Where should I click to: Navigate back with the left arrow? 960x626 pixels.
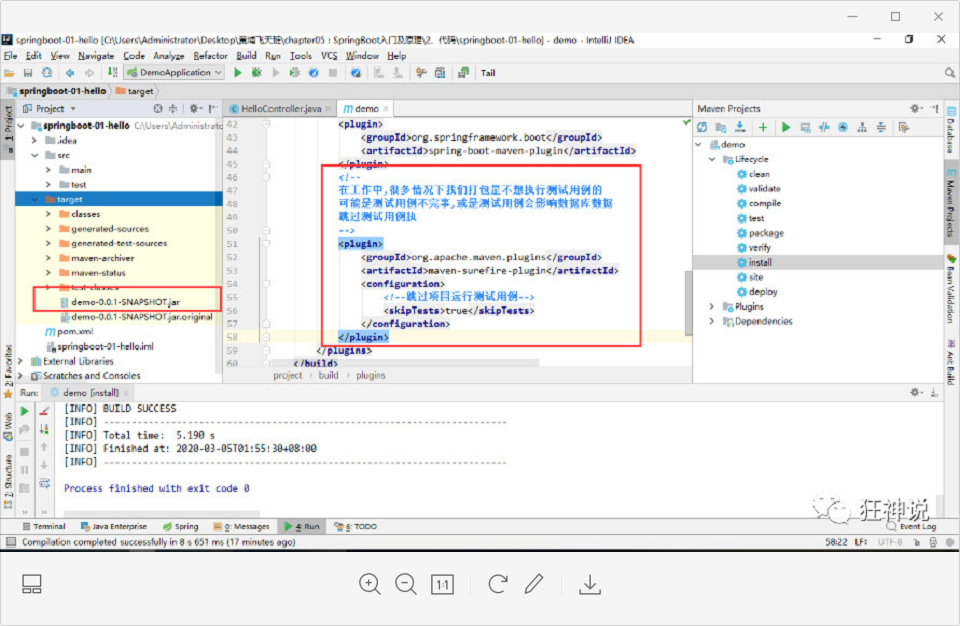click(70, 73)
